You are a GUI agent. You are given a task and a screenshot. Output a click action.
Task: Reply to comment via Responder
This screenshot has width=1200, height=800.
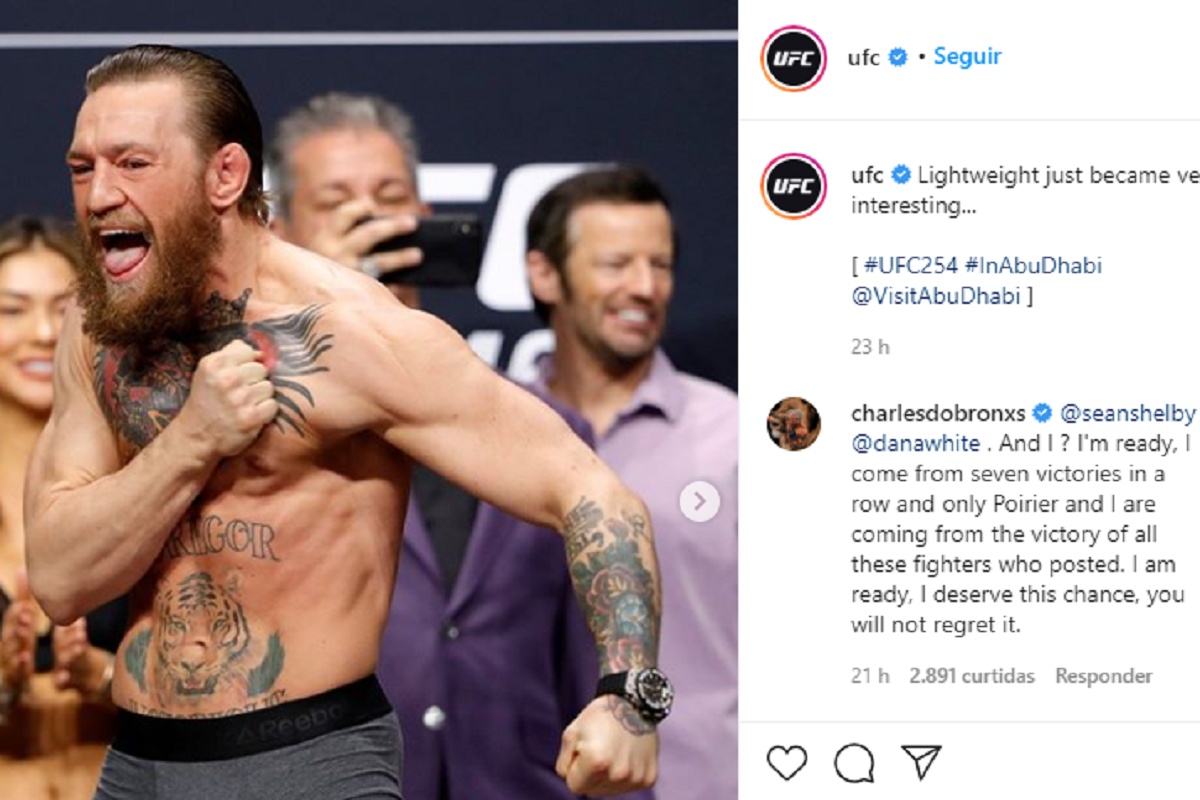click(1104, 676)
